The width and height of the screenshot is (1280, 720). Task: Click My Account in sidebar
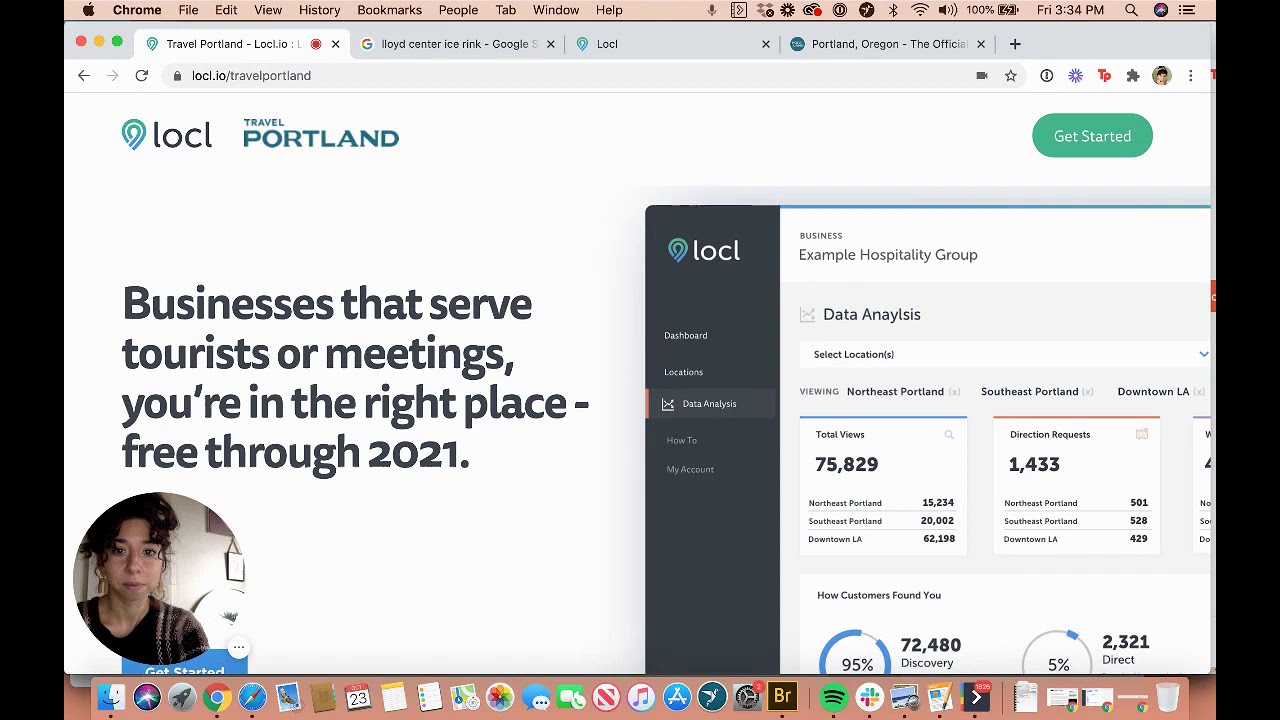pos(690,470)
